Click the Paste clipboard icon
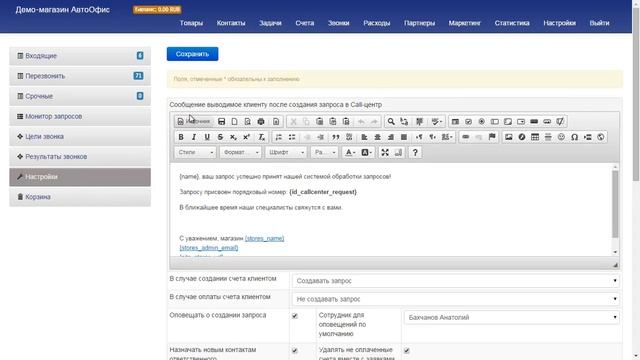 pyautogui.click(x=320, y=122)
